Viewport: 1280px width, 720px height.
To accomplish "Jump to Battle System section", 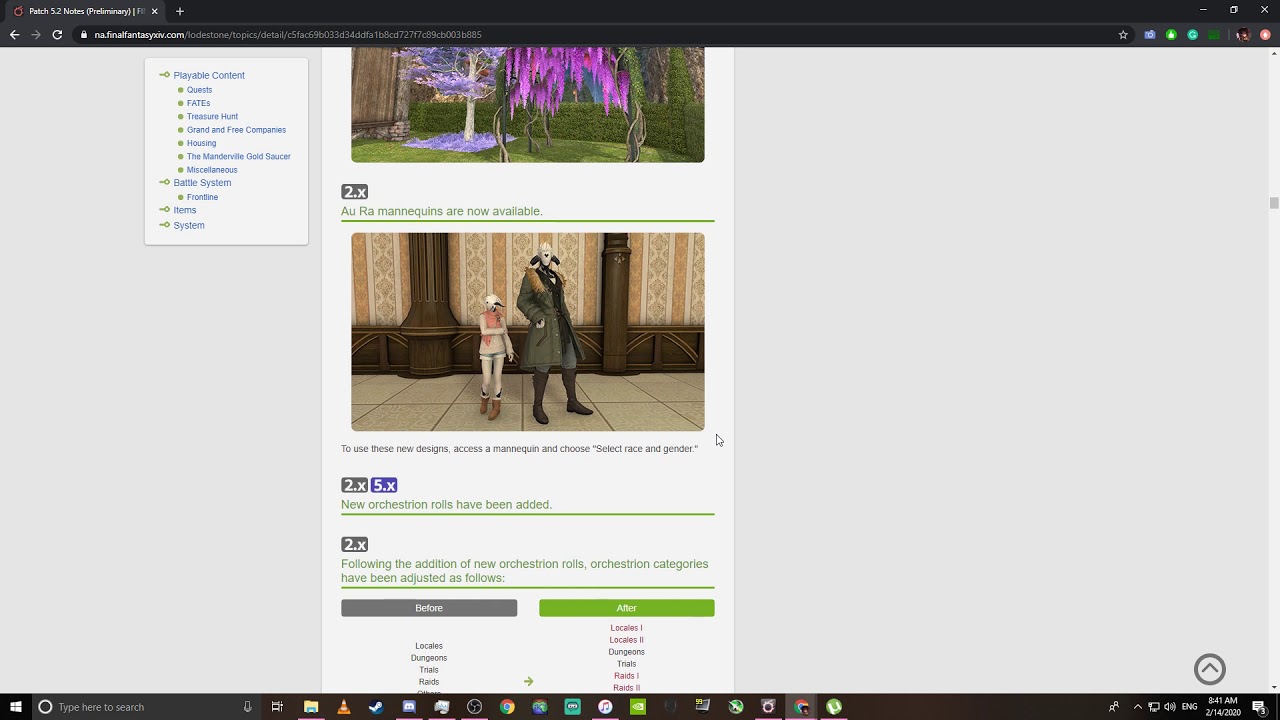I will [x=202, y=183].
